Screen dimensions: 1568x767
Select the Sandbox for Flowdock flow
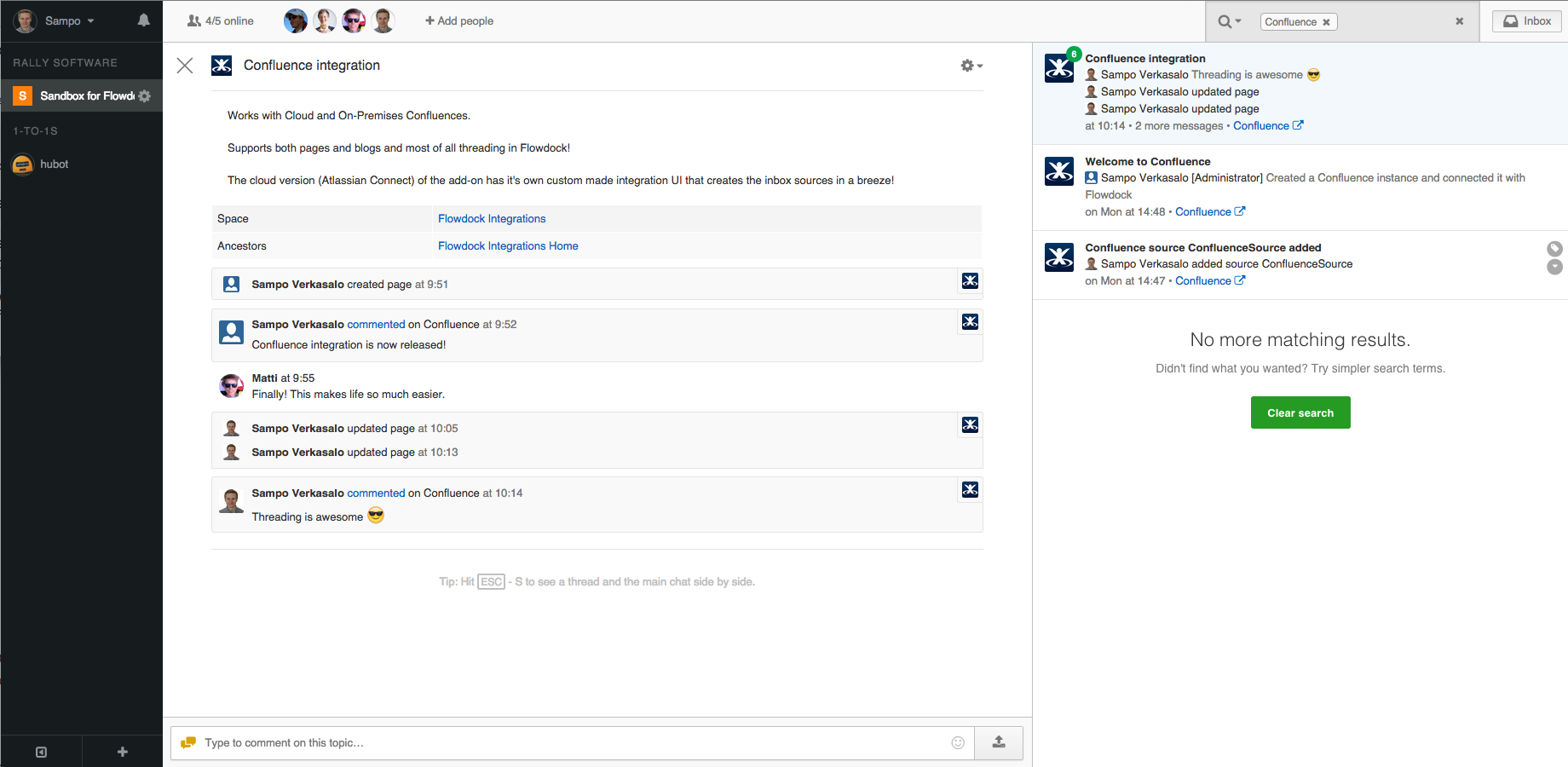pos(81,96)
